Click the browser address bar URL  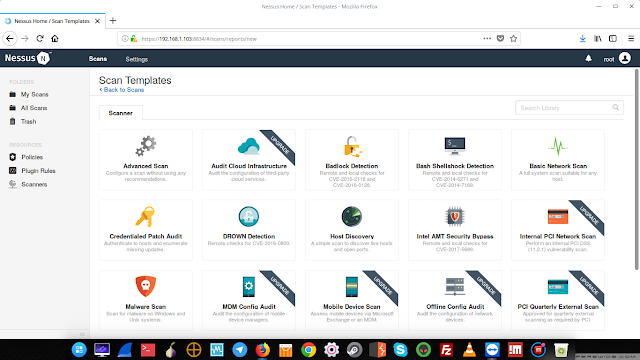[x=199, y=39]
